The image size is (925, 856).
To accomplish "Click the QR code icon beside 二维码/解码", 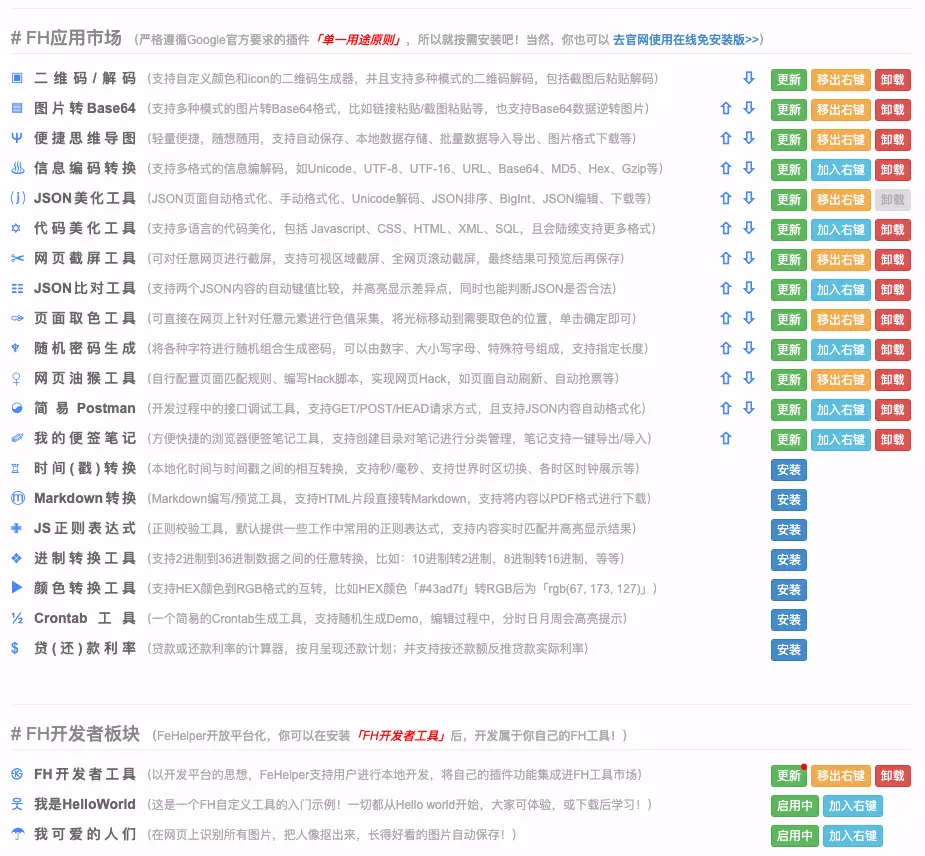I will click(17, 78).
